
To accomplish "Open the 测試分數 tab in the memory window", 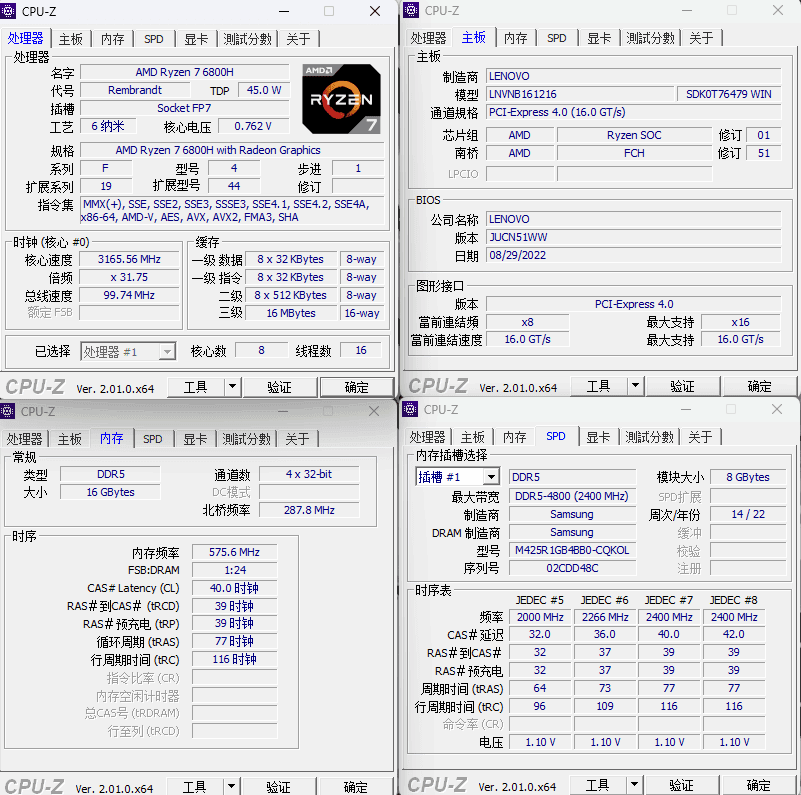I will click(x=246, y=439).
